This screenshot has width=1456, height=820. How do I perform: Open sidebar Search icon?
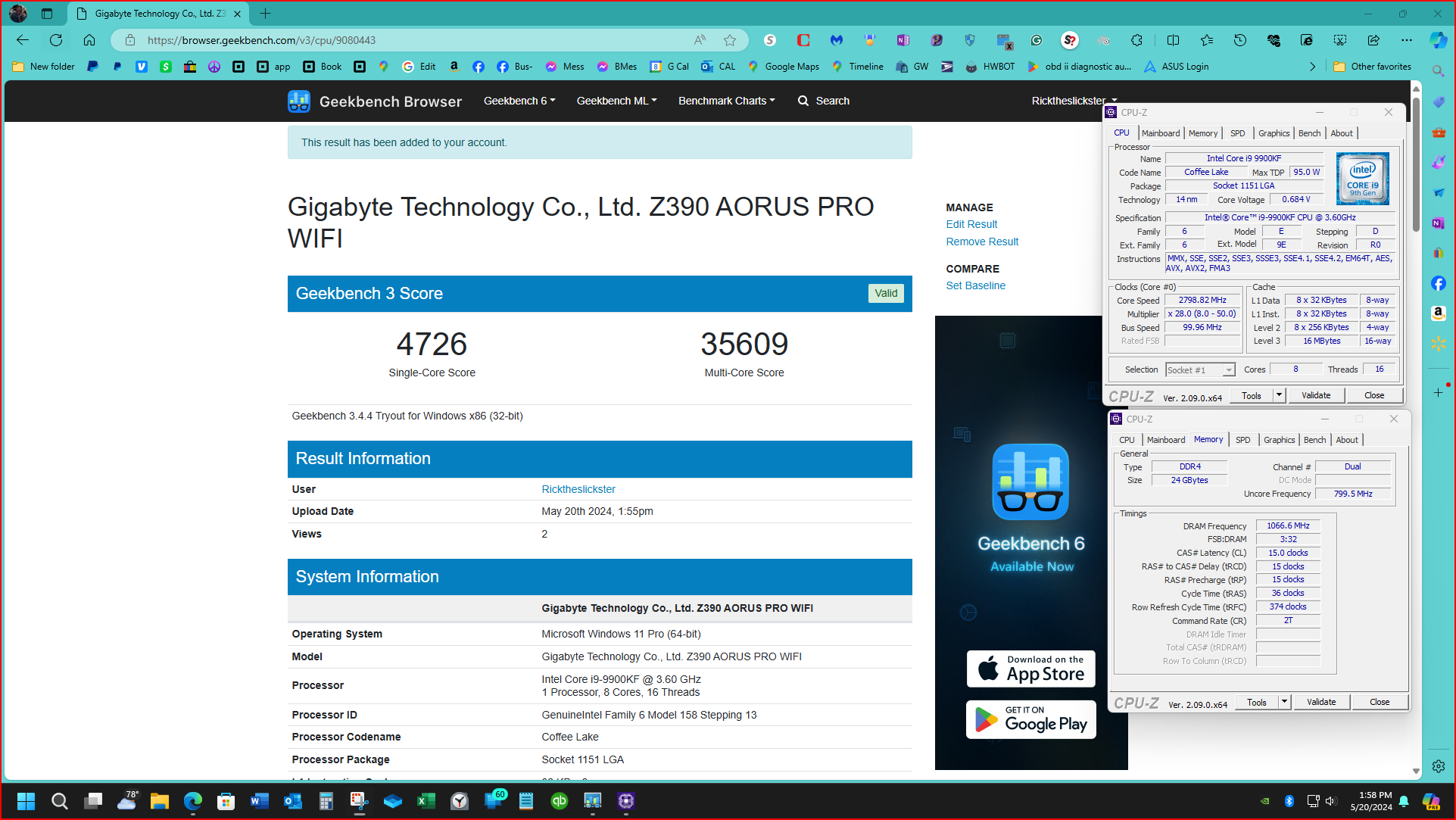tap(1439, 71)
